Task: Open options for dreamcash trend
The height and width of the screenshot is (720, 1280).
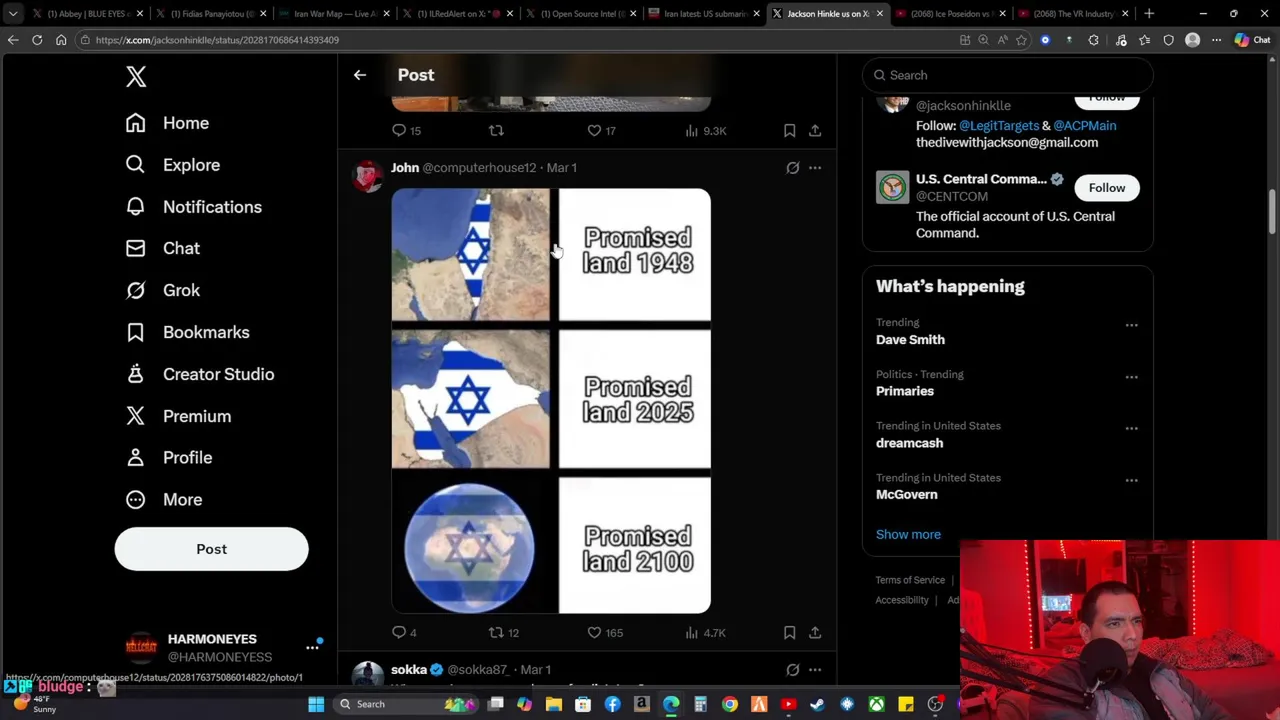Action: point(1131,428)
